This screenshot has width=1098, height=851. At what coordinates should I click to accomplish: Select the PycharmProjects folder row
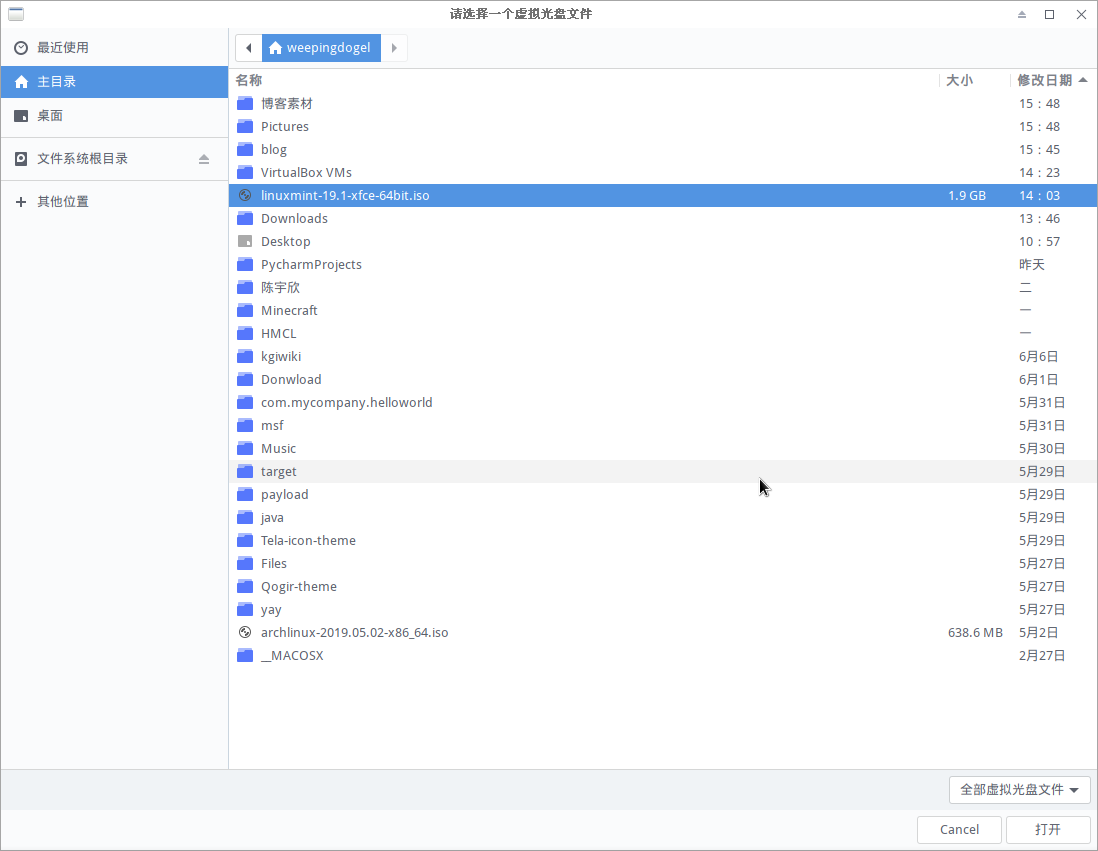click(x=311, y=265)
